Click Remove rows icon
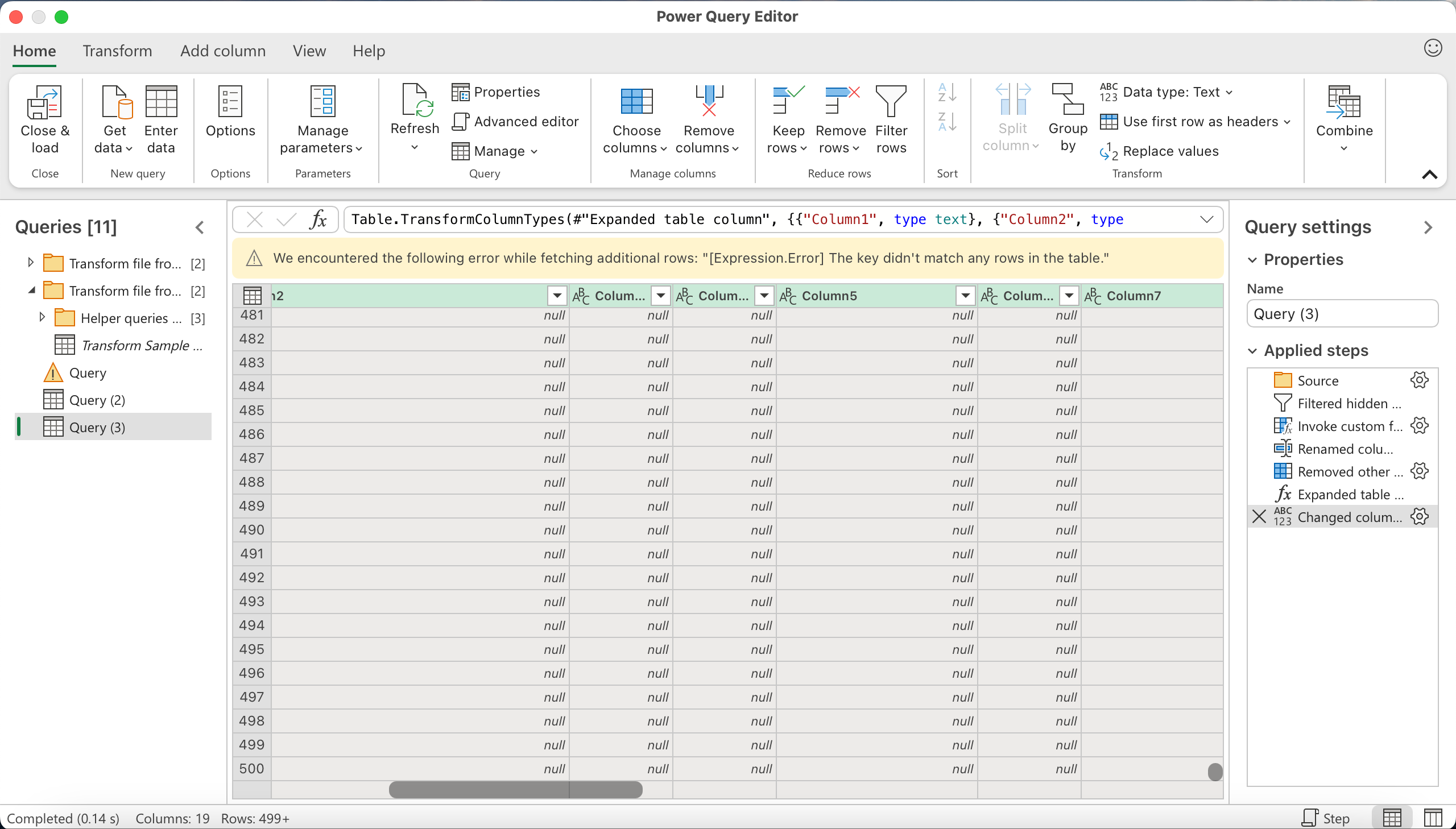Viewport: 1456px width, 829px height. point(841,100)
